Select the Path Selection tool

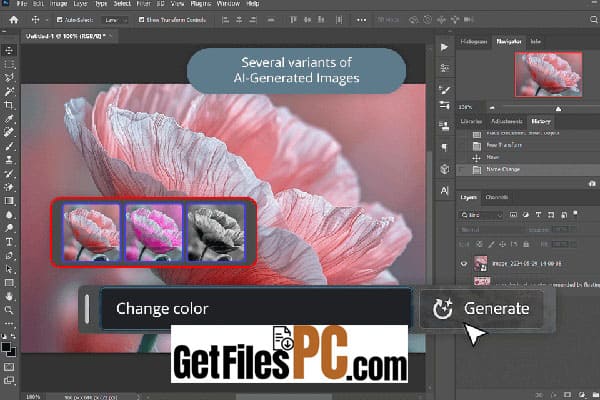pyautogui.click(x=9, y=269)
